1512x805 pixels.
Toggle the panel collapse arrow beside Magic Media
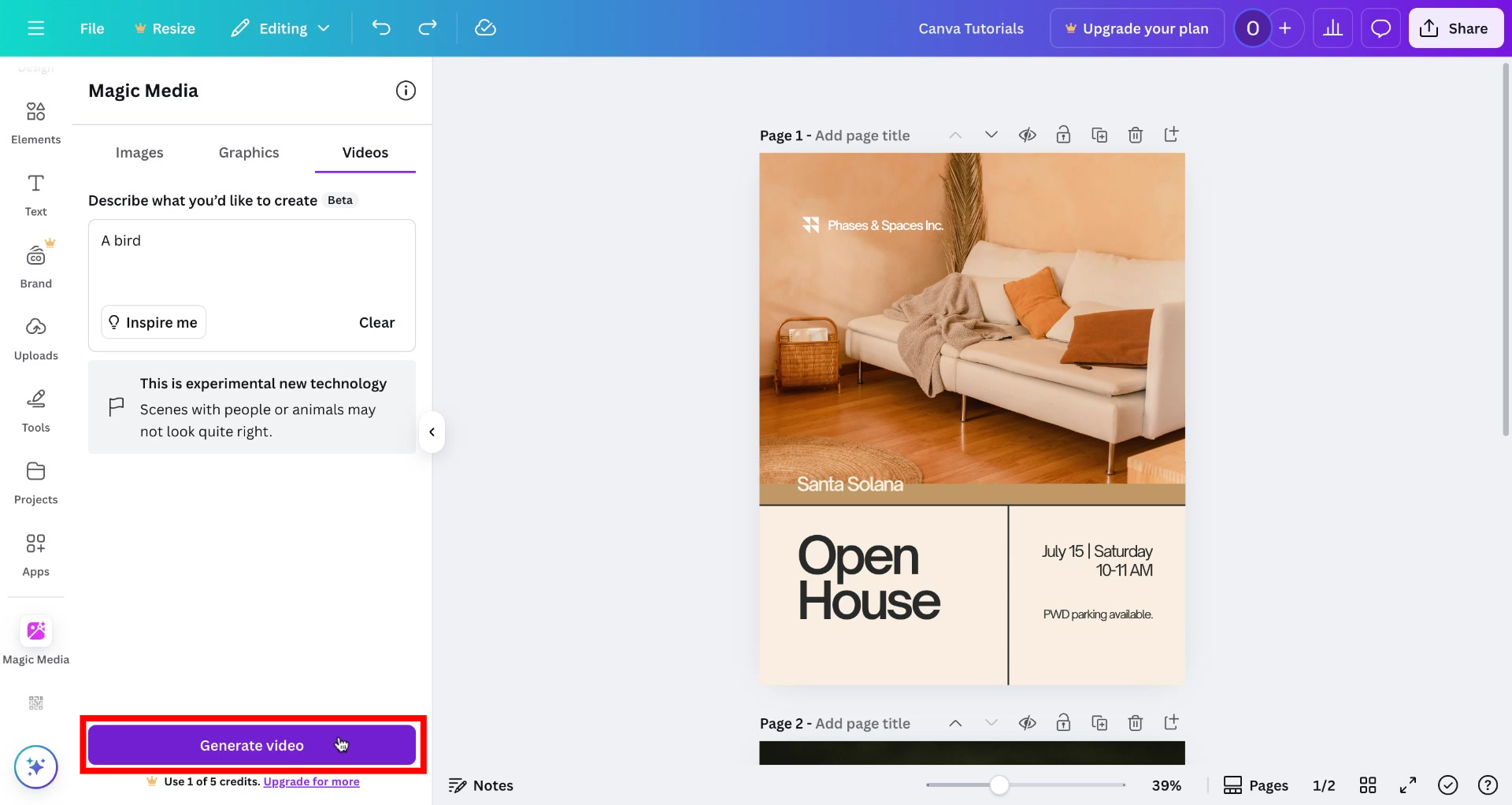pos(432,432)
